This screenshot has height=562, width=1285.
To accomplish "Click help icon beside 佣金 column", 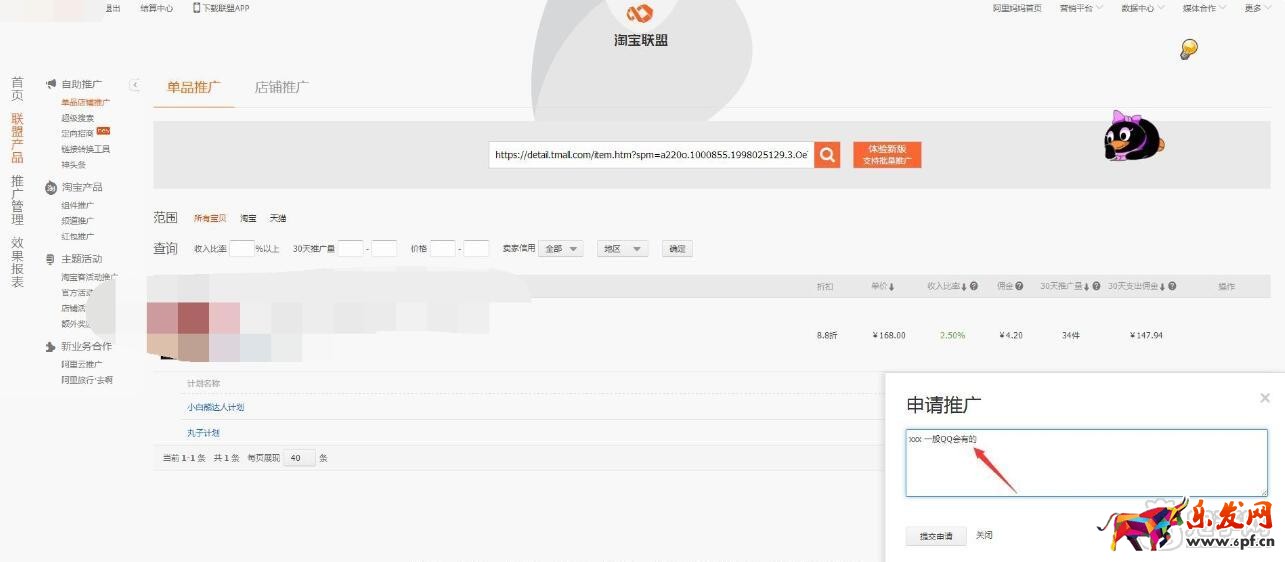I will tap(1019, 287).
